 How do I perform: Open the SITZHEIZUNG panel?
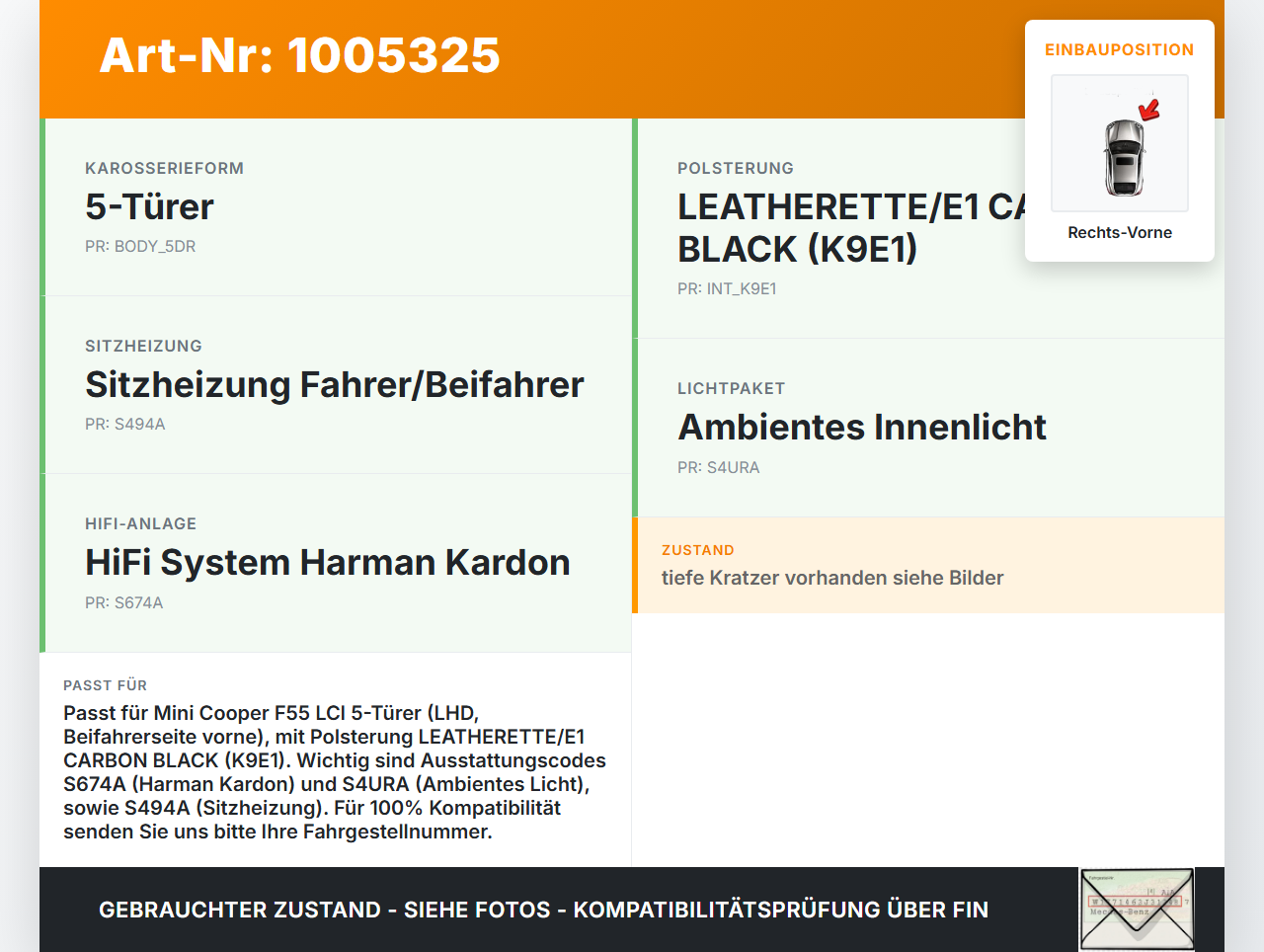click(x=335, y=384)
